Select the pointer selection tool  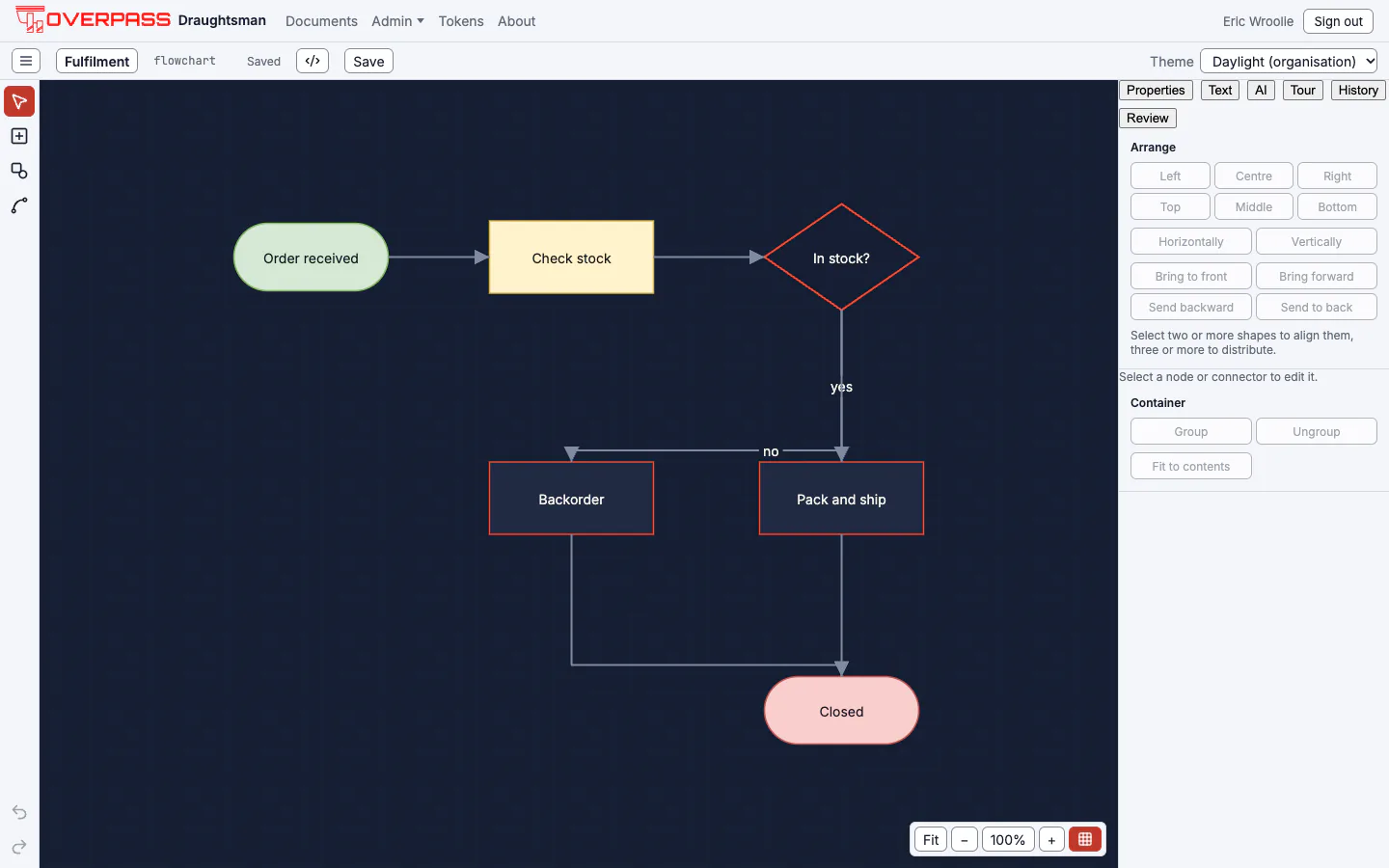(19, 101)
